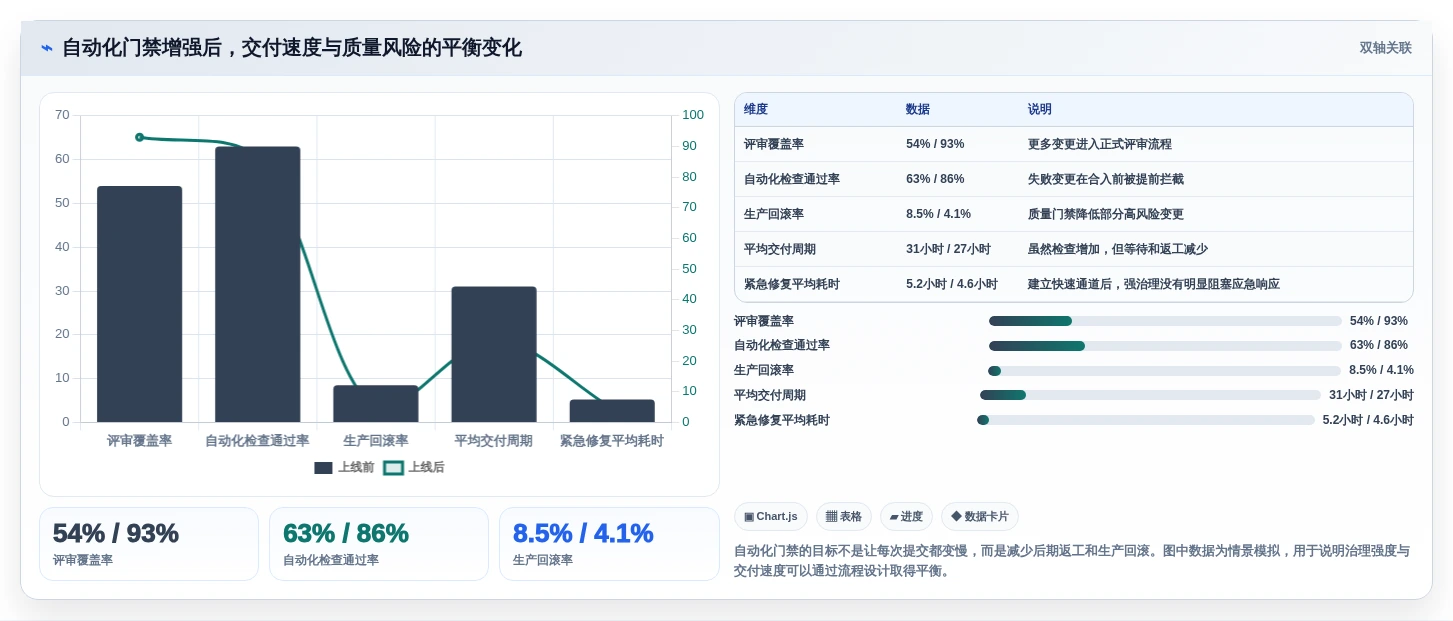The width and height of the screenshot is (1453, 621).
Task: Click the 表格 tag chip
Action: [x=844, y=517]
